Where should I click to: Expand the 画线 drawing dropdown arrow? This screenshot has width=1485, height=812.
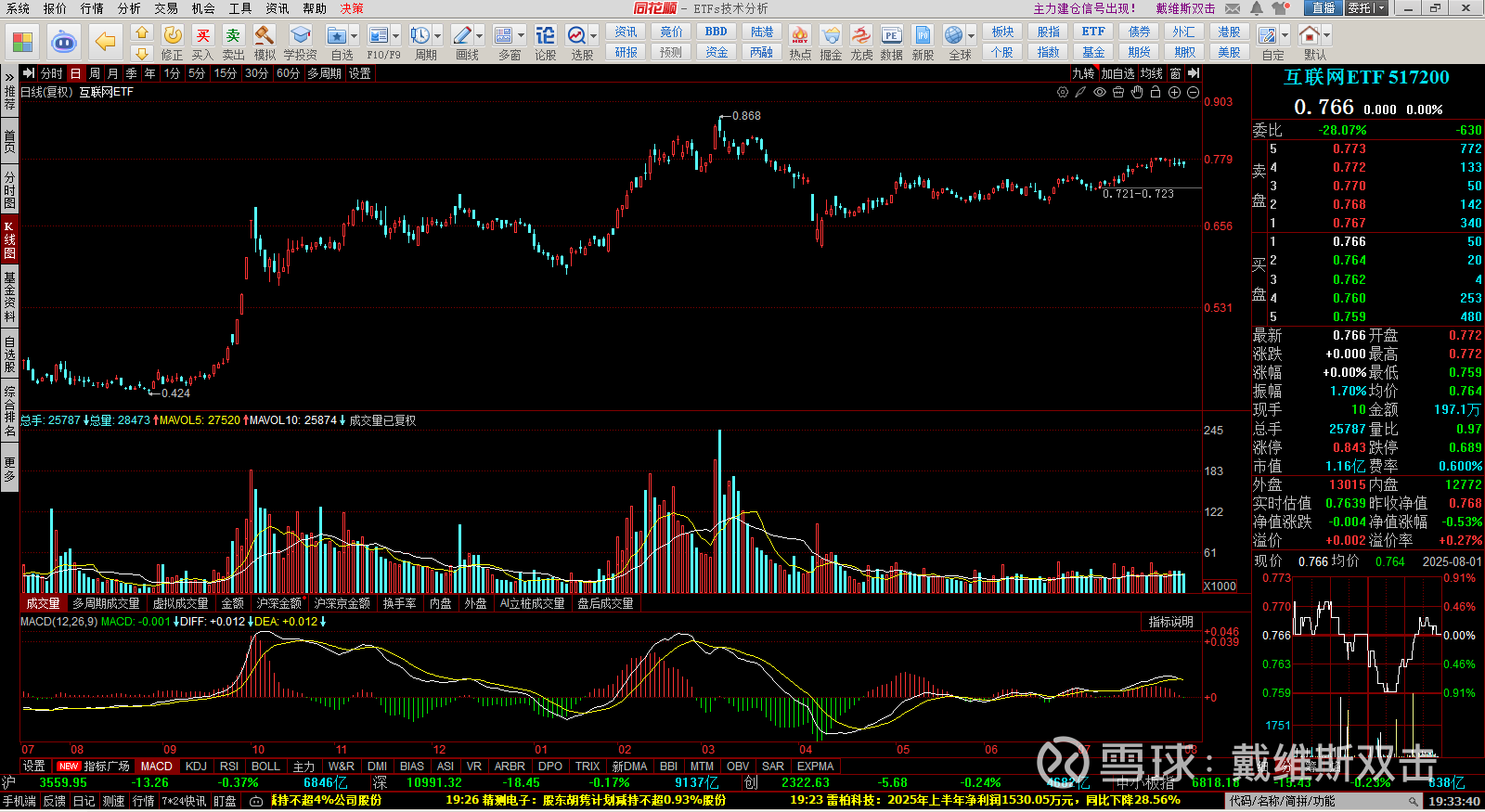(x=480, y=35)
